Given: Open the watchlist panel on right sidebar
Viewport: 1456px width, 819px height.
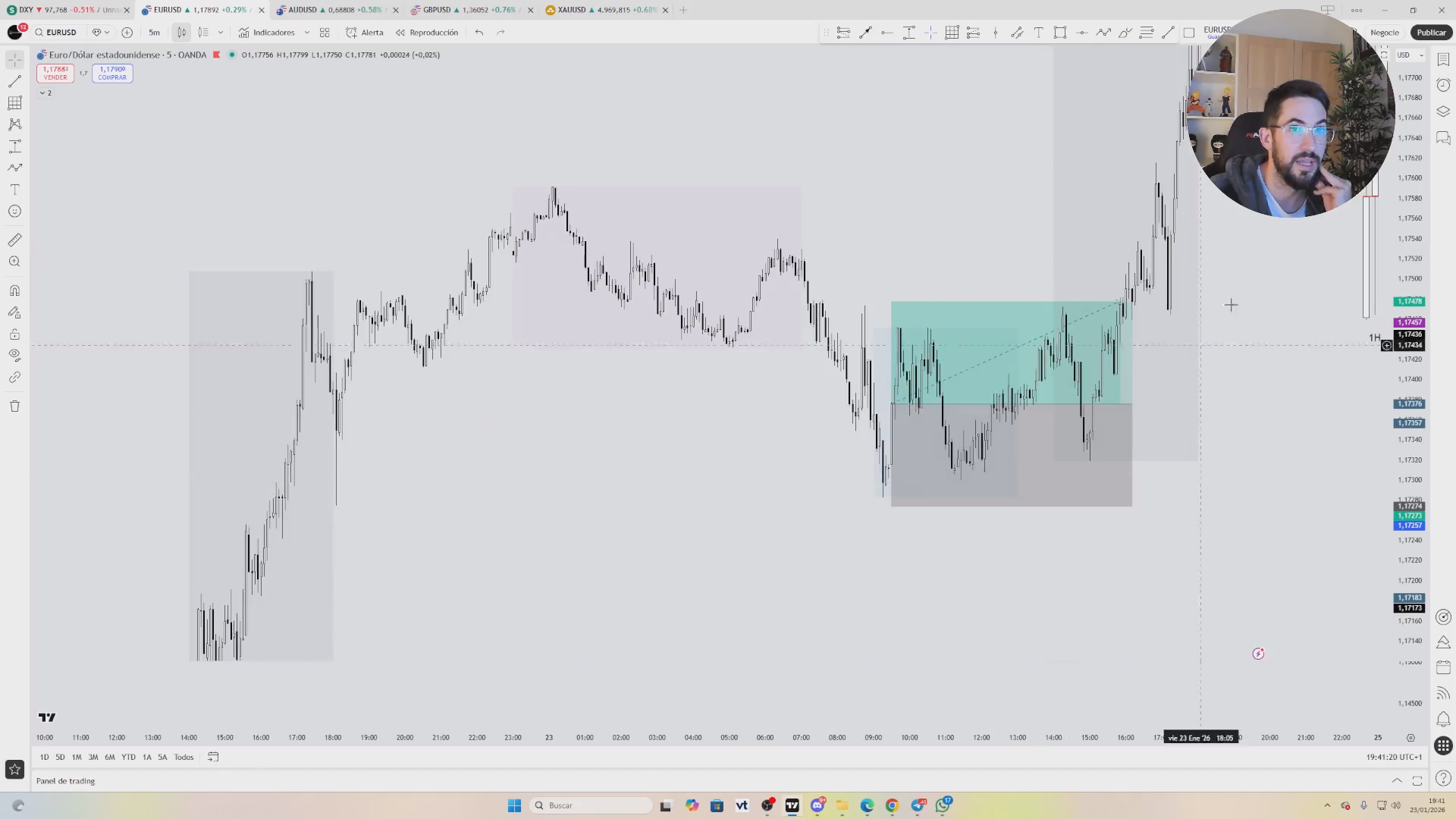Looking at the screenshot, I should (1443, 59).
